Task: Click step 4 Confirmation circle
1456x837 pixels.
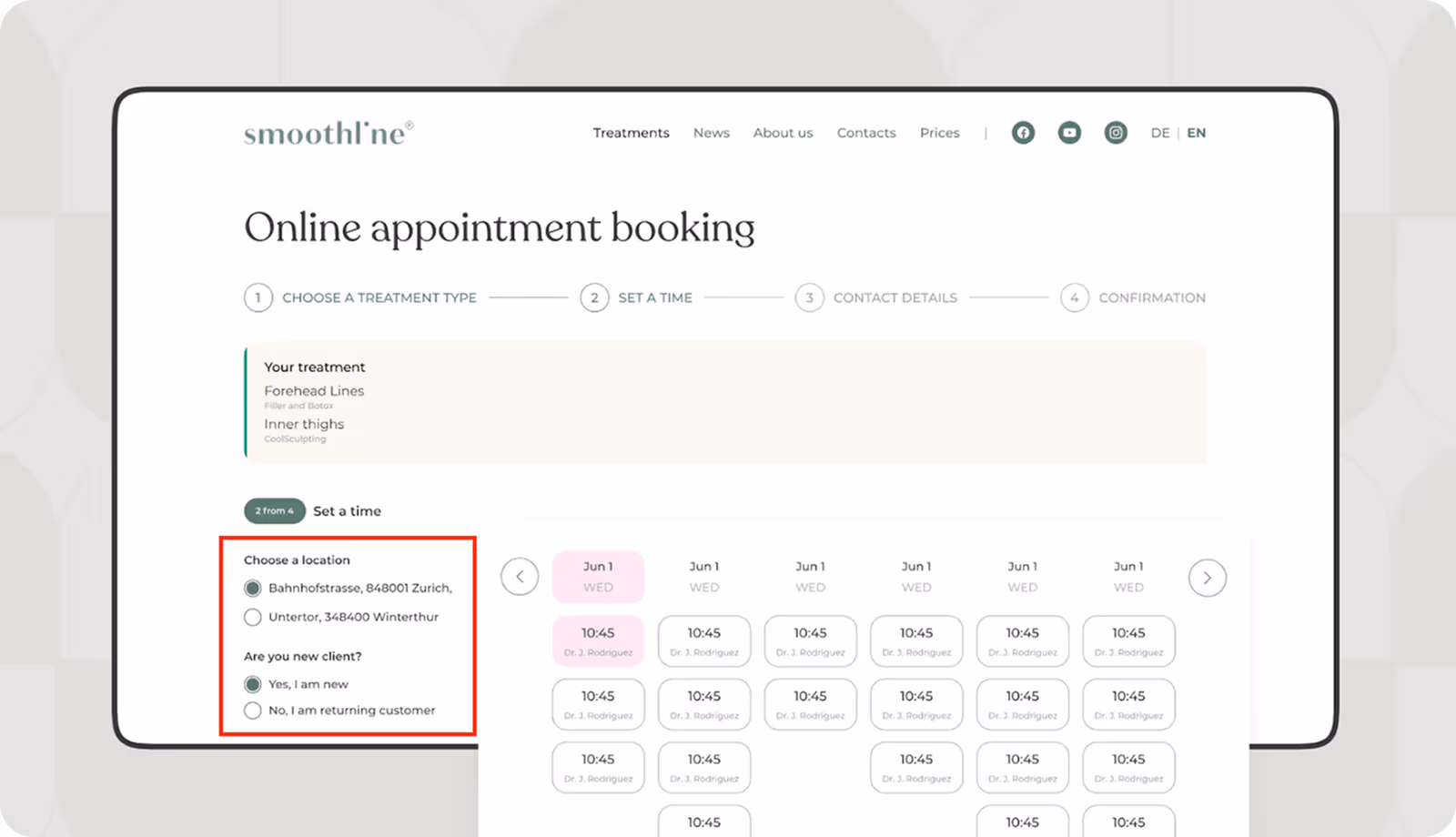Action: [x=1075, y=297]
